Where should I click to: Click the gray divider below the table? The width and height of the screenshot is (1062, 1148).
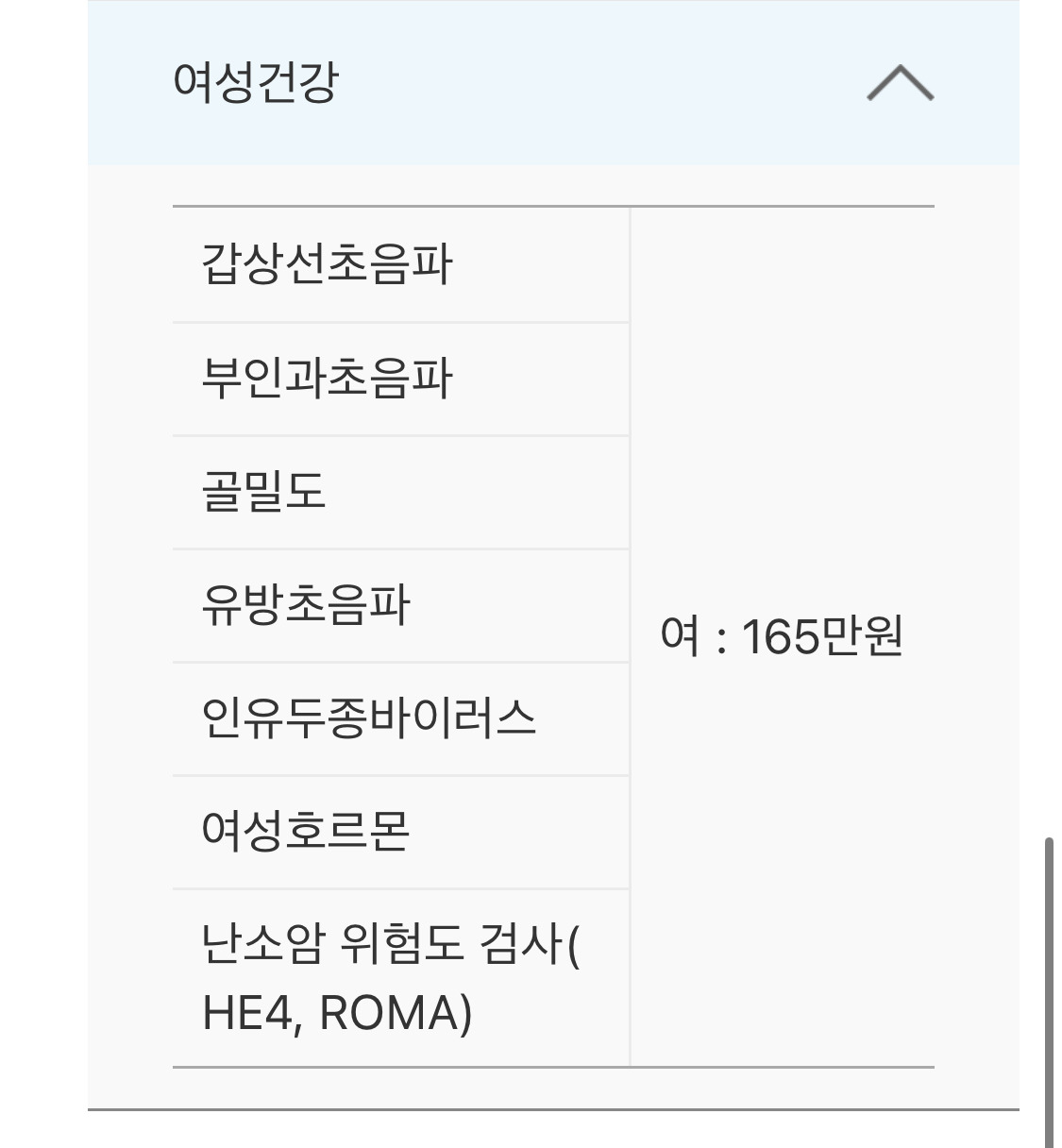[553, 1109]
